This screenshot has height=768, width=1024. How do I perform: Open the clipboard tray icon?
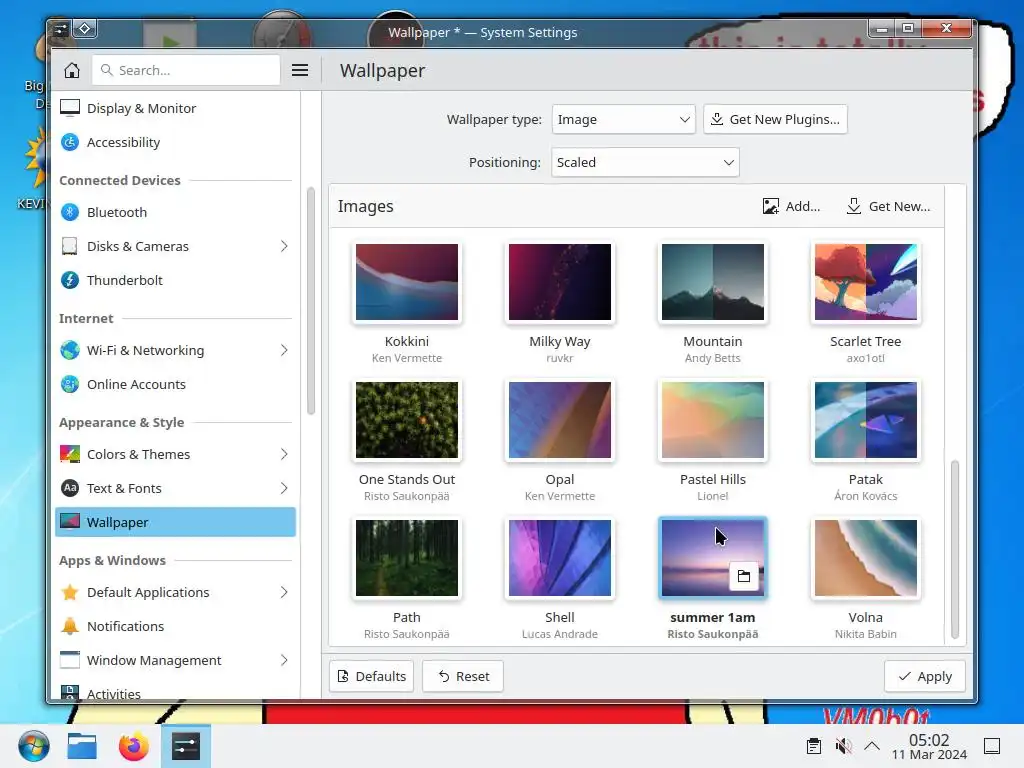(814, 746)
